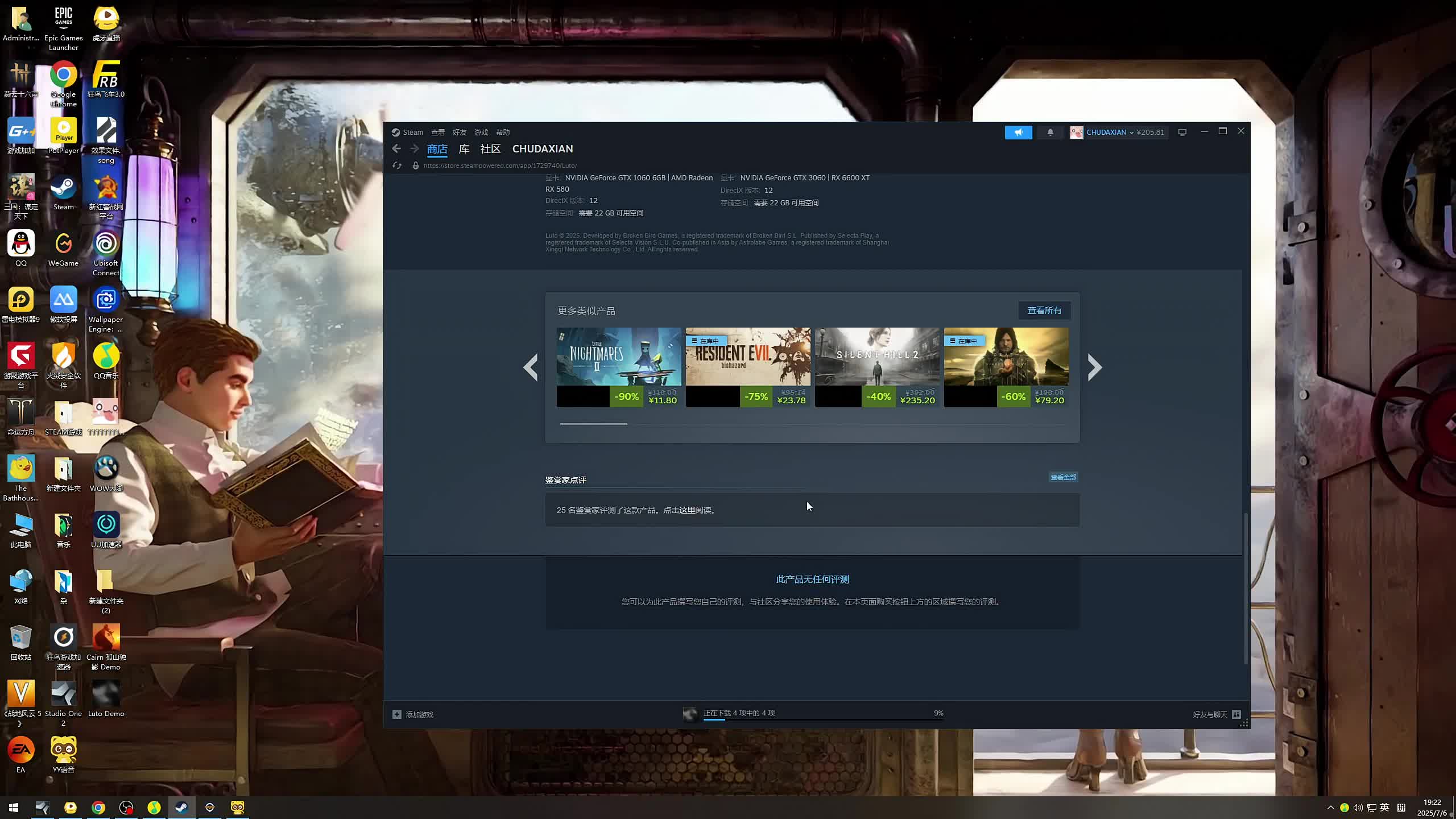Screen dimensions: 1456x819
Task: Click the Steam forward navigation arrow
Action: coord(415,148)
